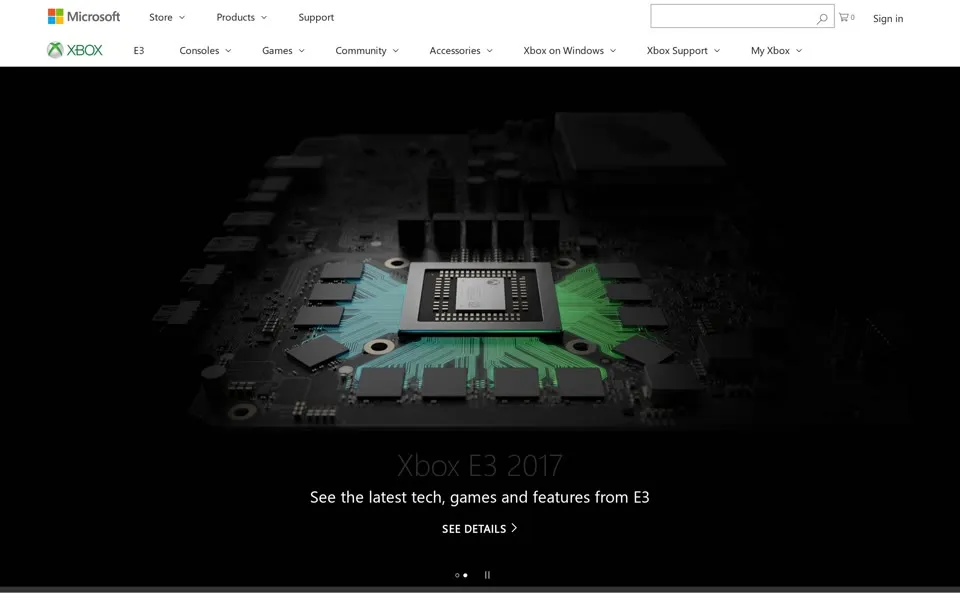Click the Sign in link
960x600 pixels.
888,18
